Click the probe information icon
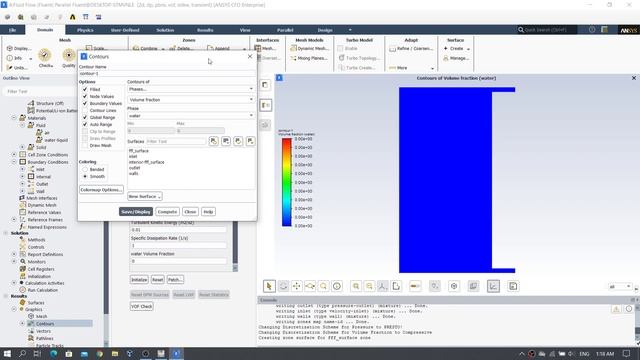Screen dimensions: 640x360 [337, 286]
